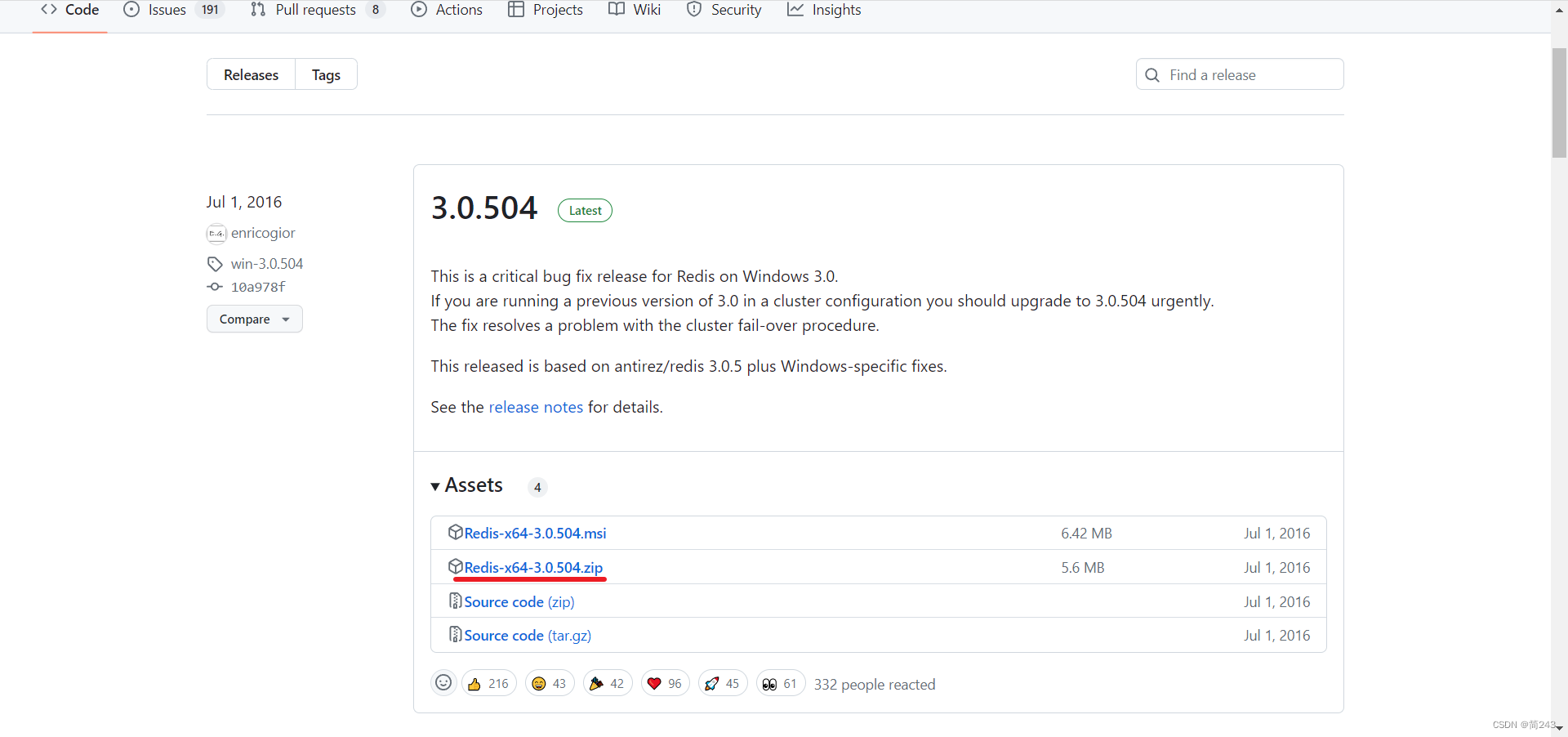Toggle the laugh reaction 43
This screenshot has height=737, width=1568.
[550, 683]
